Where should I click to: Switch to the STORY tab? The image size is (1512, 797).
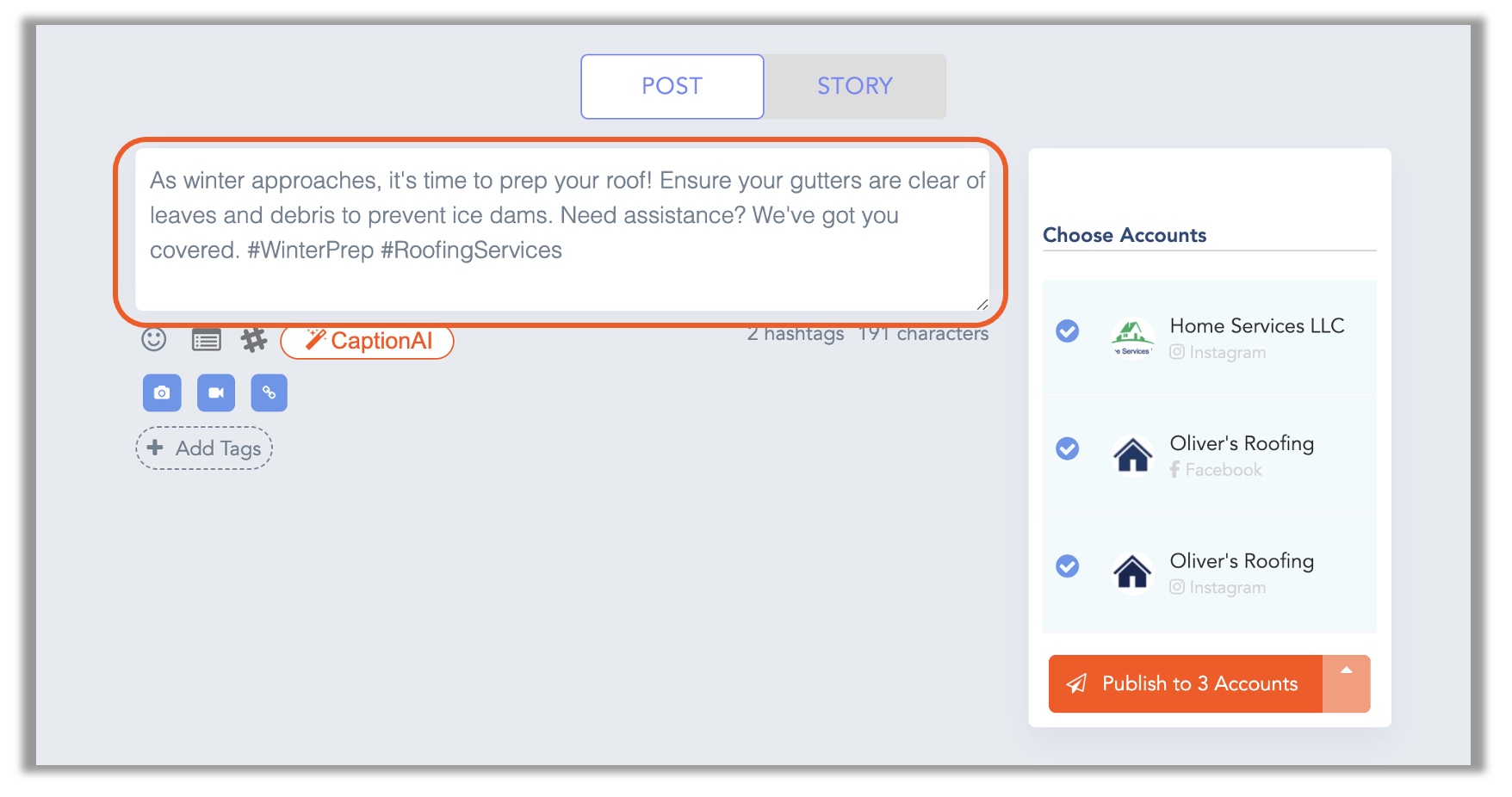pos(854,85)
